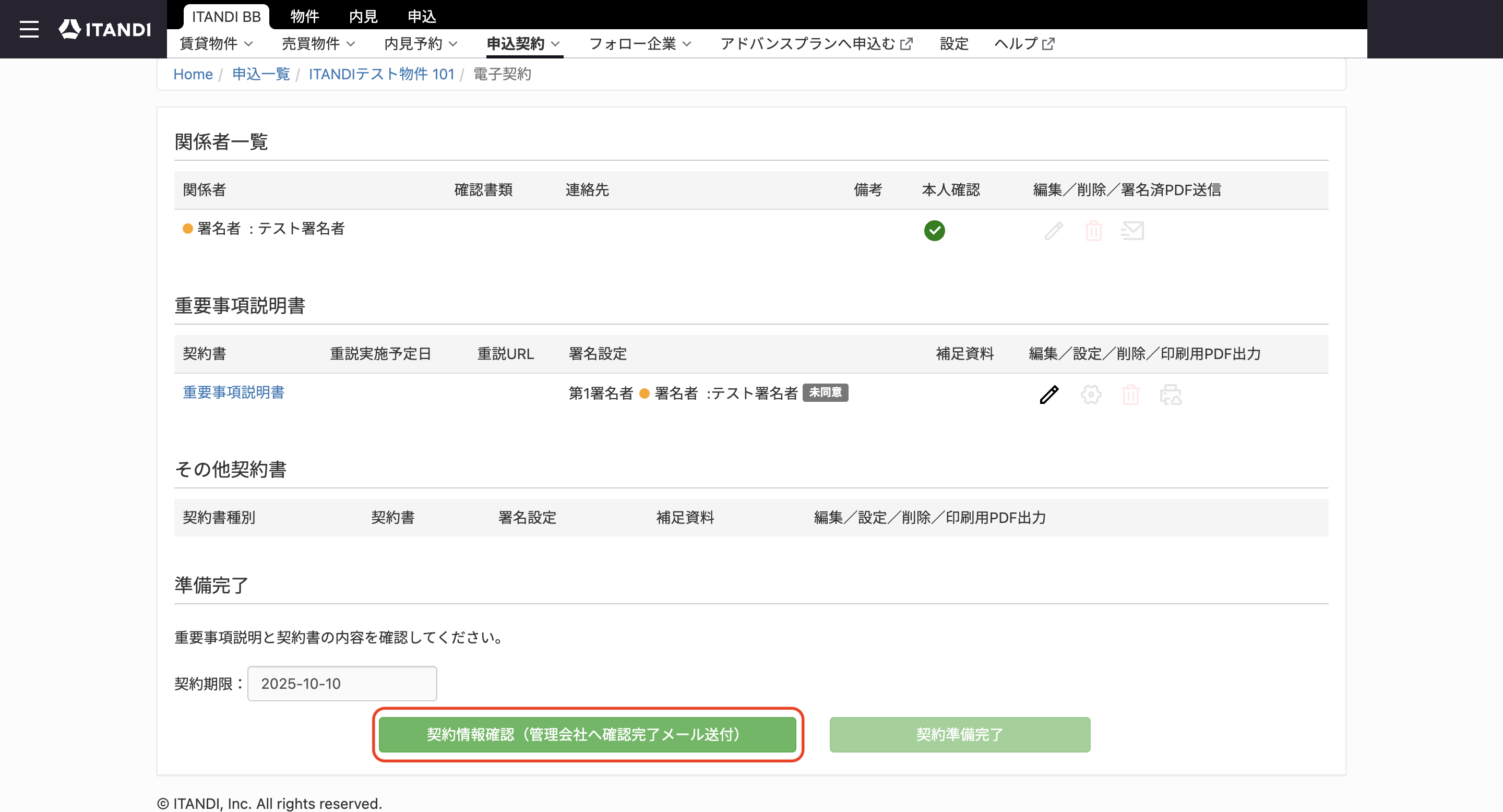The width and height of the screenshot is (1503, 812).
Task: Expand フォロー企業 dropdown menu
Action: [640, 44]
